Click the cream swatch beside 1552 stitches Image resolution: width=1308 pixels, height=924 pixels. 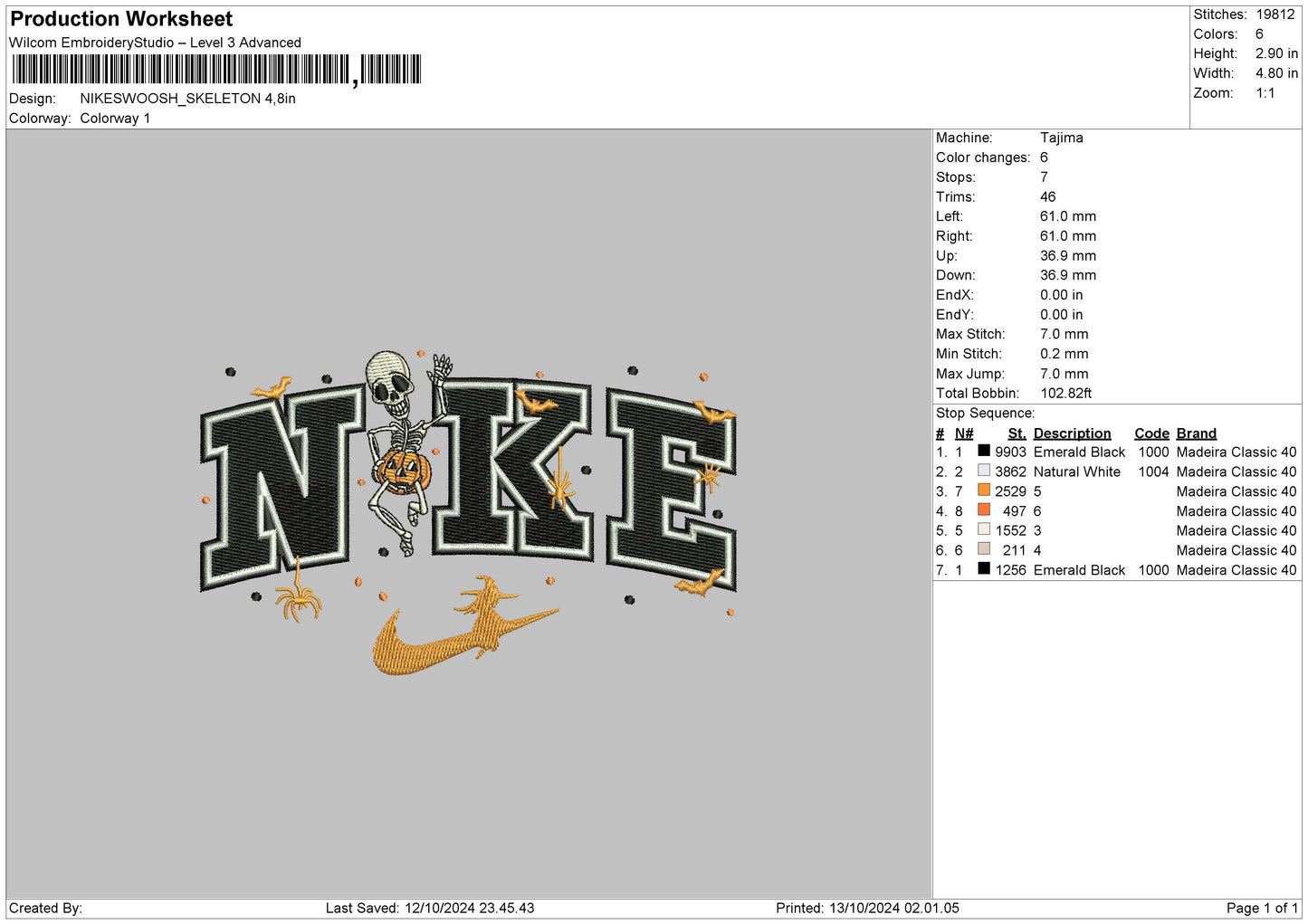point(984,529)
